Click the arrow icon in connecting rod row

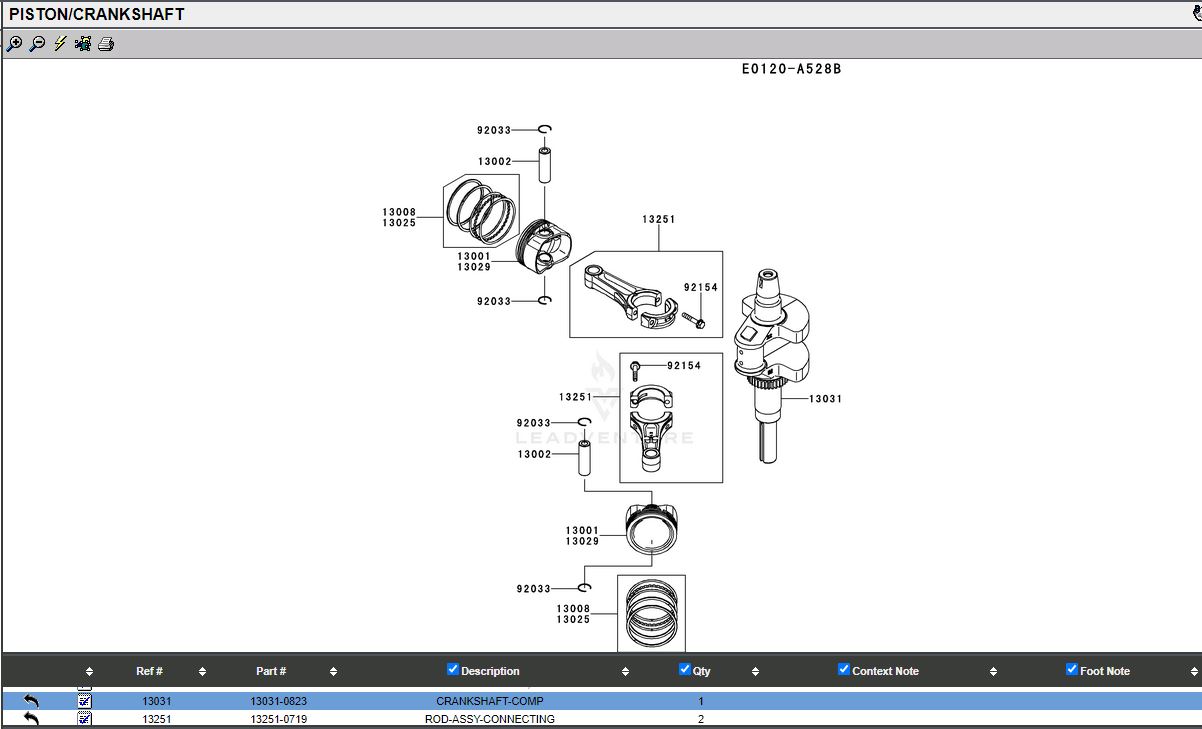31,719
